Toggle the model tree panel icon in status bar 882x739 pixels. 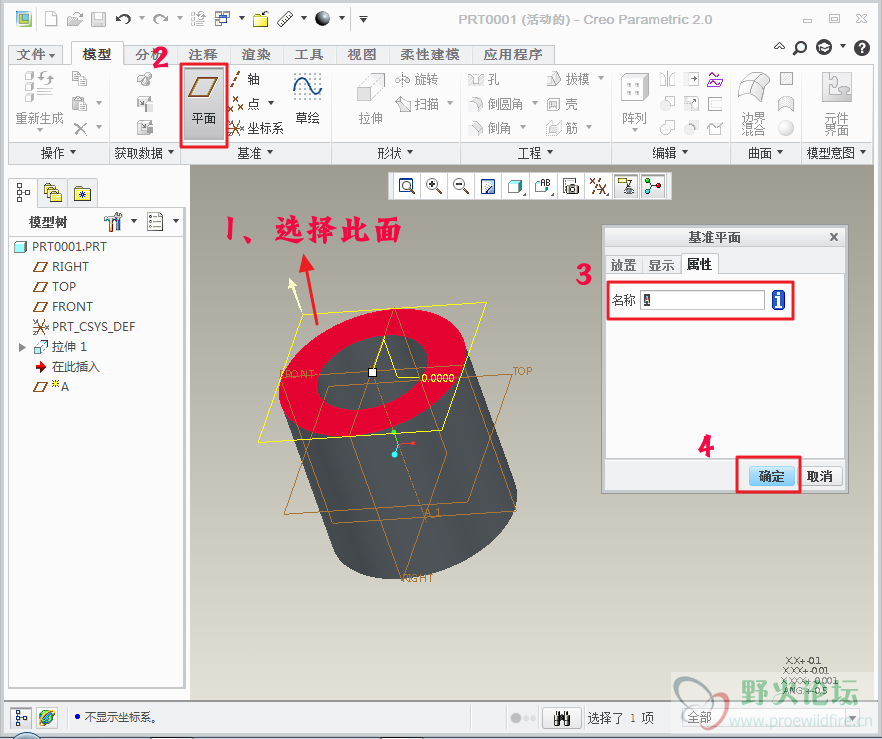coord(21,718)
